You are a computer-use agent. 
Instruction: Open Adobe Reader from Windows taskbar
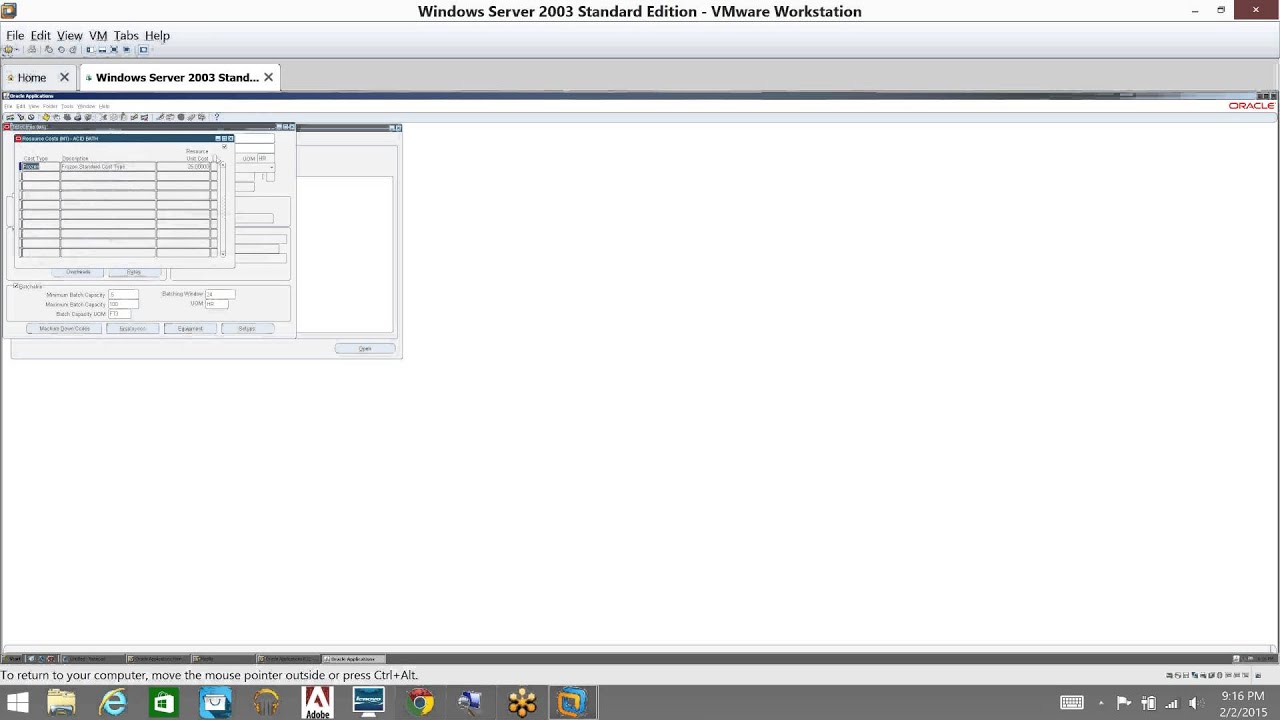(317, 703)
